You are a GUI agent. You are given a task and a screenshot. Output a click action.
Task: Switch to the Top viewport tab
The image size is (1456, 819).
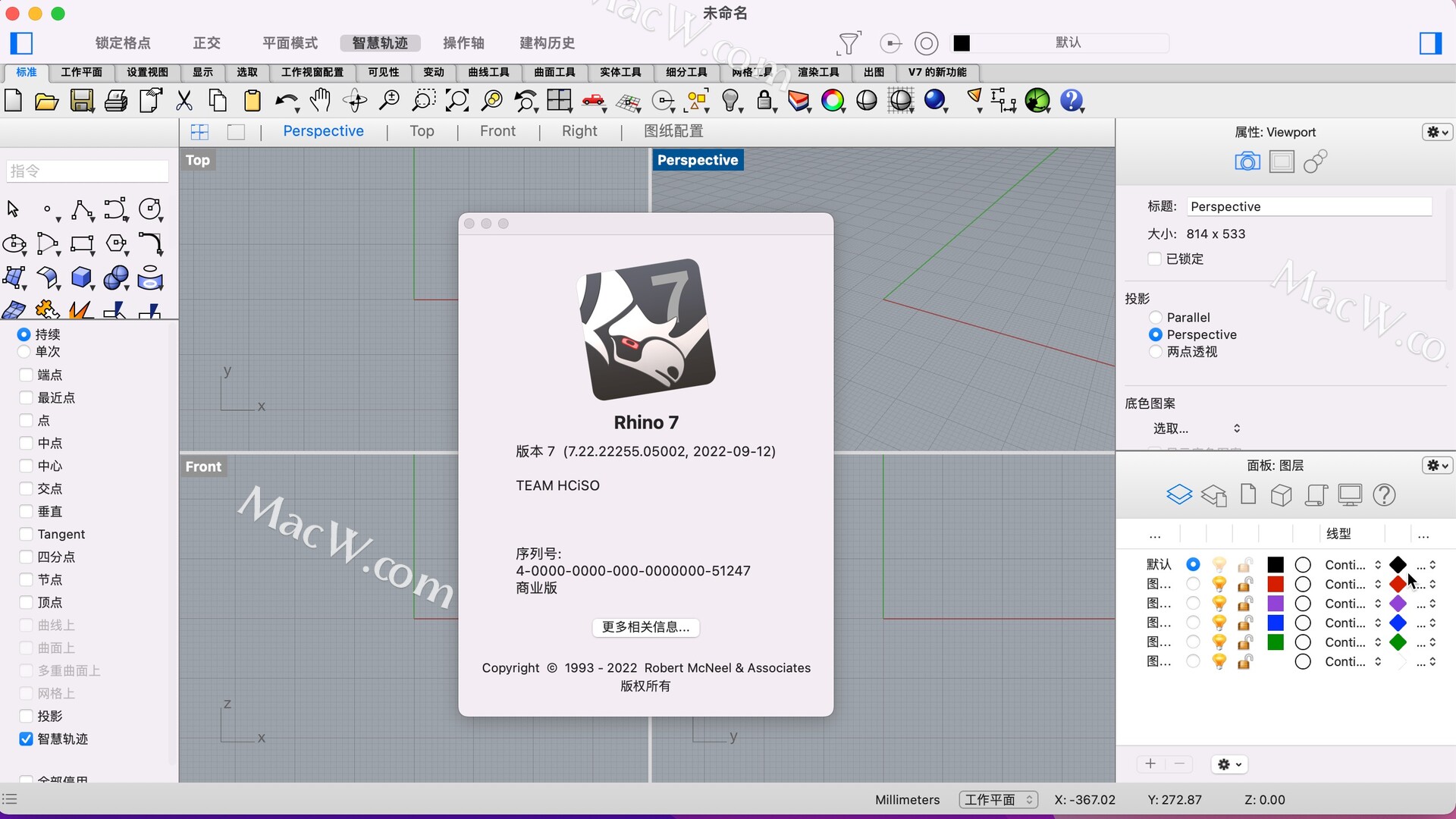pyautogui.click(x=422, y=130)
